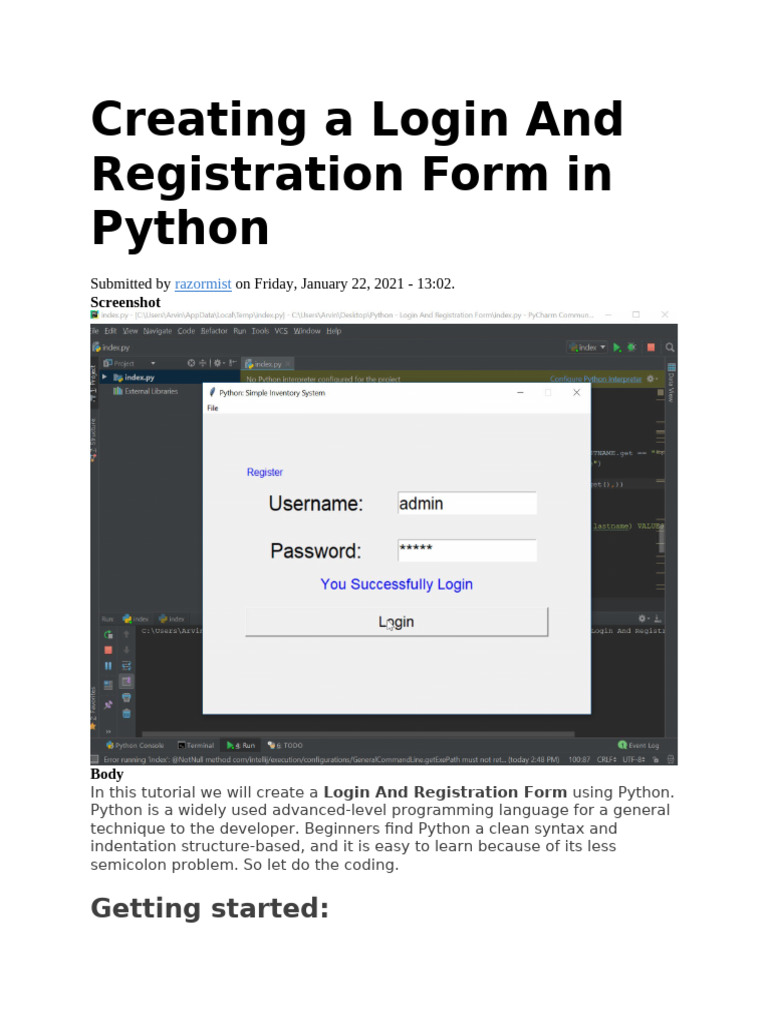Viewport: 768px width, 1024px height.
Task: Click the Run console horizontal scrollbar
Action: (358, 733)
